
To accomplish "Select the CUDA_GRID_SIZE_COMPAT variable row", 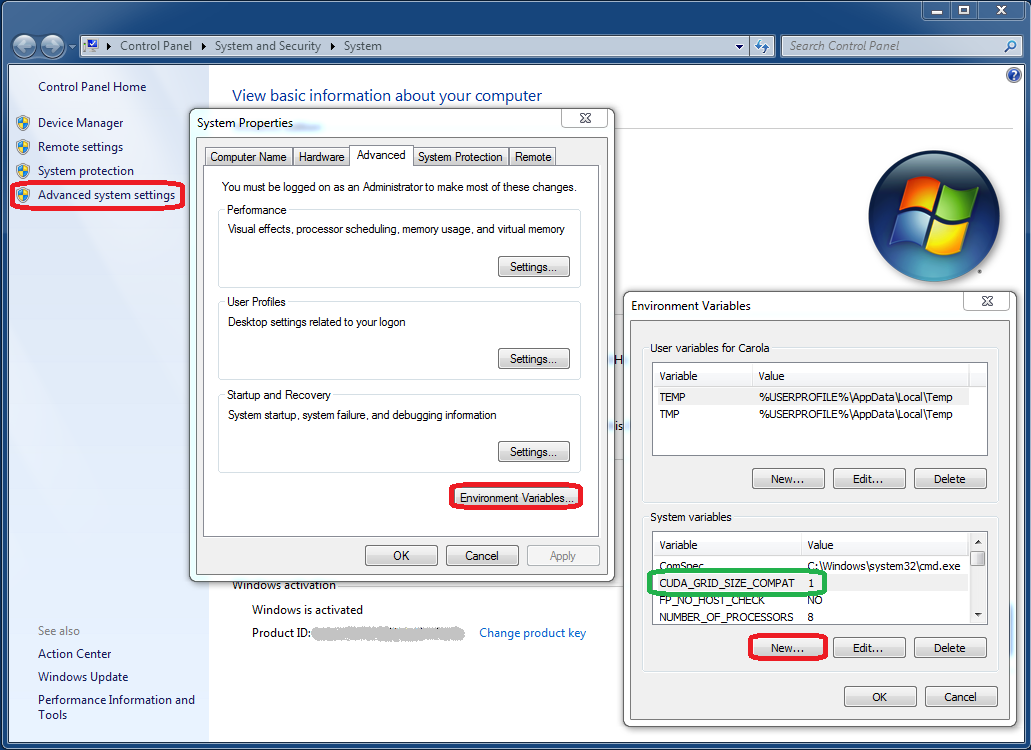I will 727,583.
